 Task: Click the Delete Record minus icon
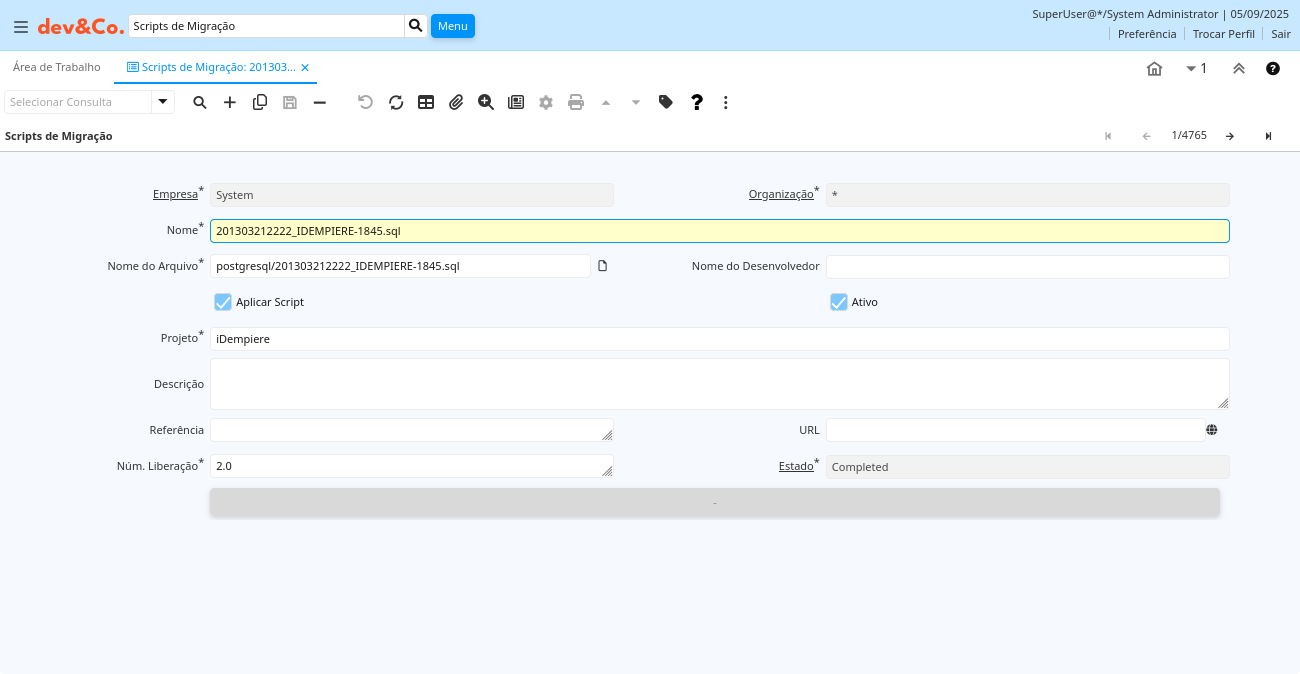coord(320,102)
